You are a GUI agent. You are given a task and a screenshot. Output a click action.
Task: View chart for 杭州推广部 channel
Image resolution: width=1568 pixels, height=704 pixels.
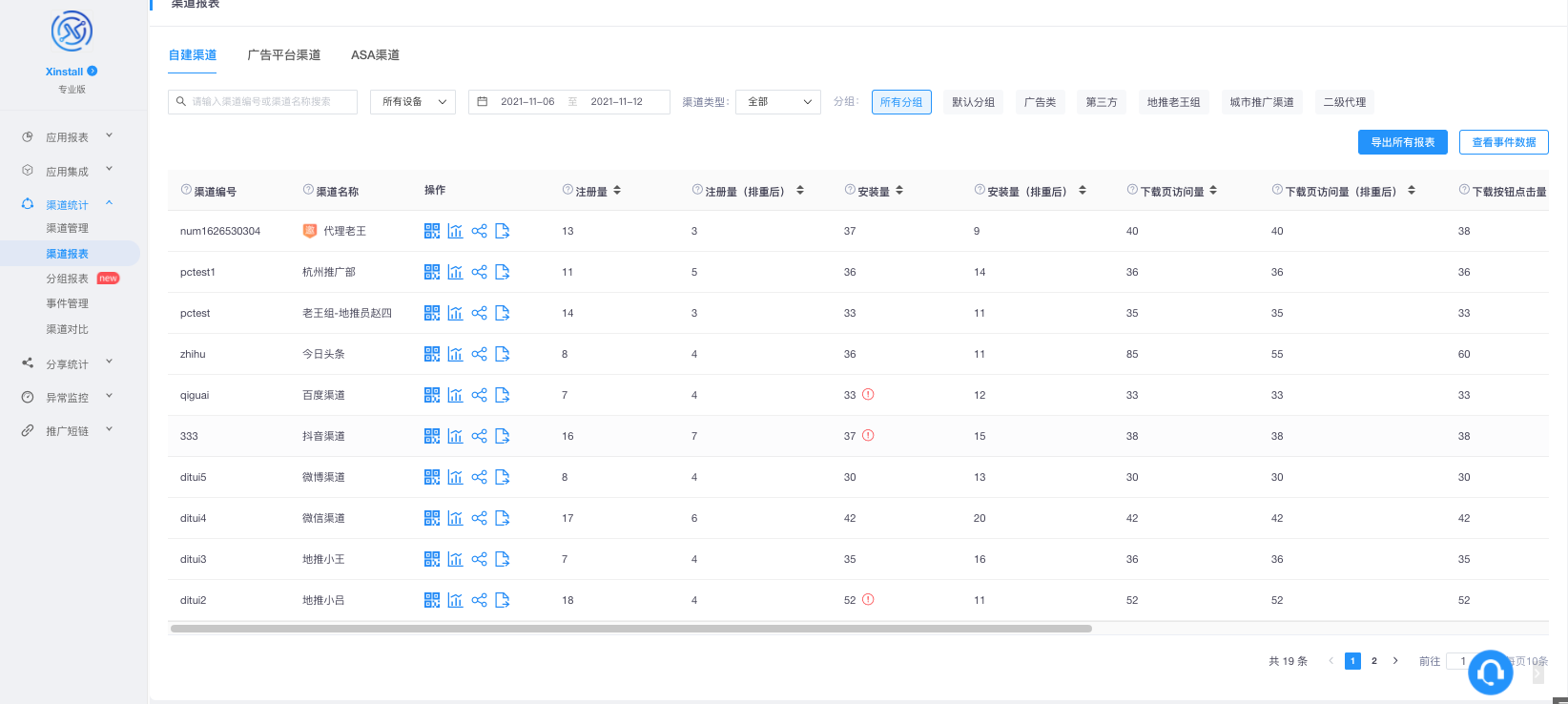tap(455, 272)
